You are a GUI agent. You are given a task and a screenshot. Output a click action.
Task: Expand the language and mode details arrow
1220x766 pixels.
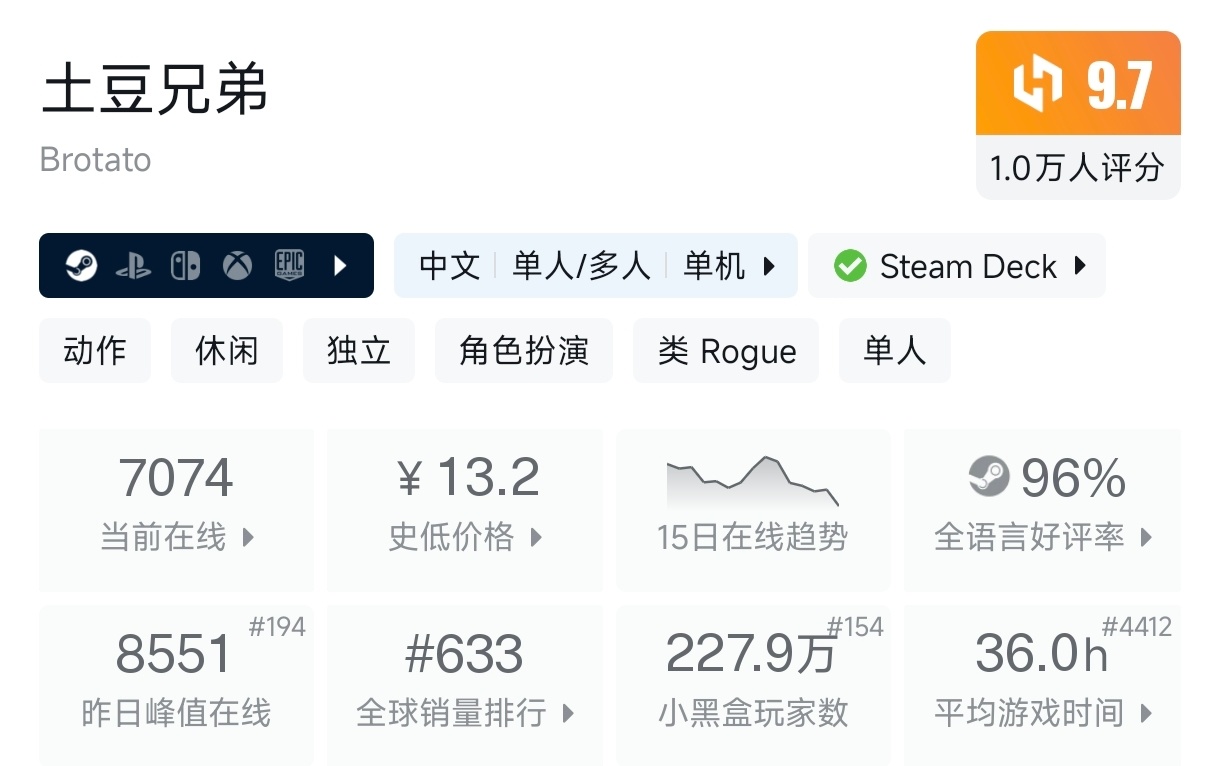[x=769, y=266]
